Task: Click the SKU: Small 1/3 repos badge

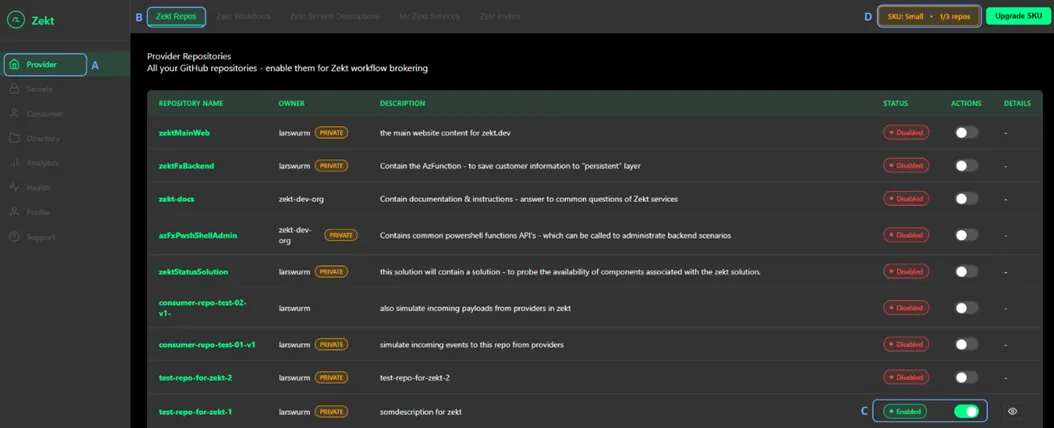Action: click(929, 17)
